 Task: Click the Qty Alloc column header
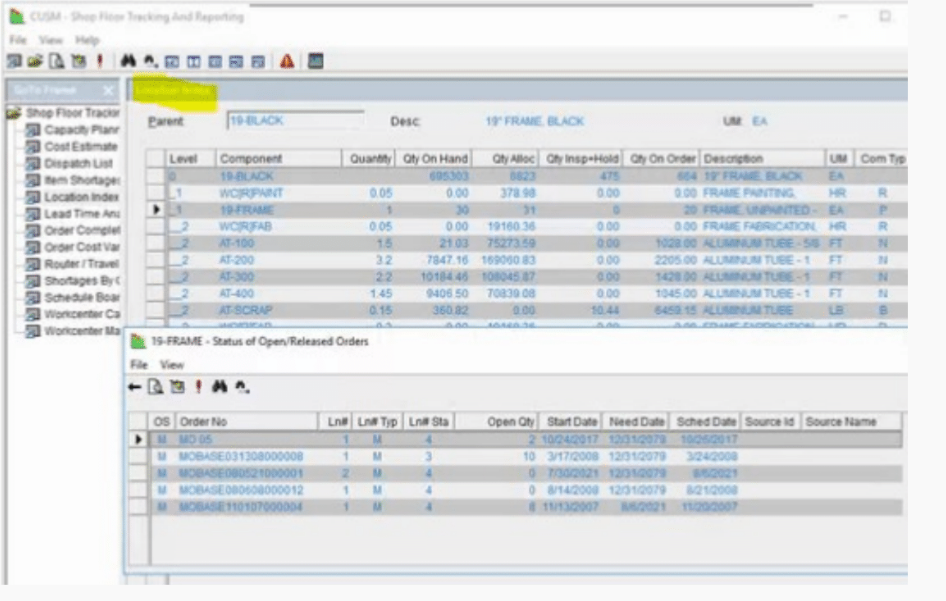coord(506,159)
